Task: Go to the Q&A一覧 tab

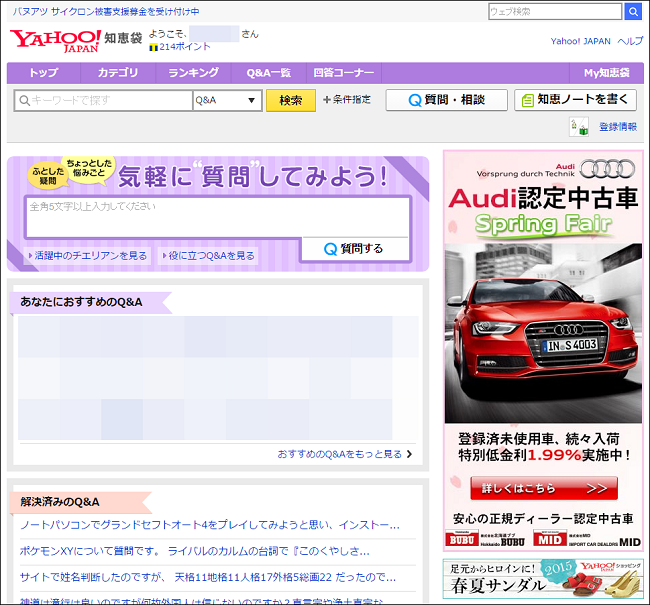Action: (x=269, y=73)
